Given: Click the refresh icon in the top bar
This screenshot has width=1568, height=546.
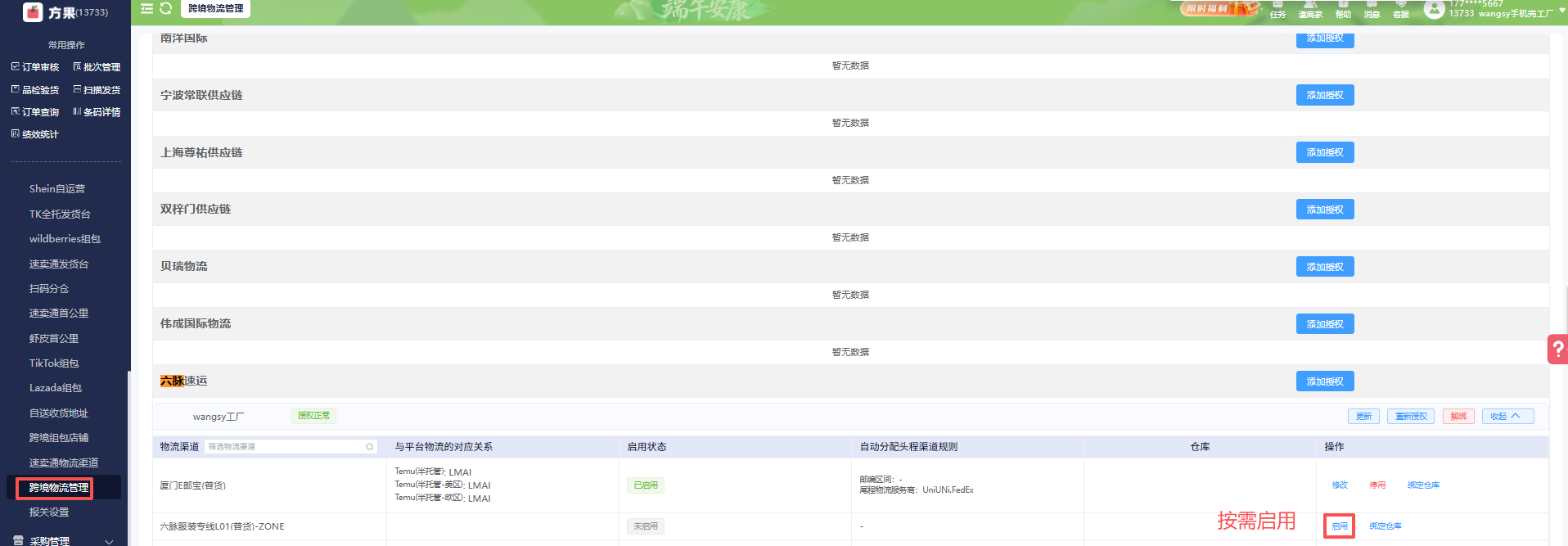Looking at the screenshot, I should click(165, 9).
